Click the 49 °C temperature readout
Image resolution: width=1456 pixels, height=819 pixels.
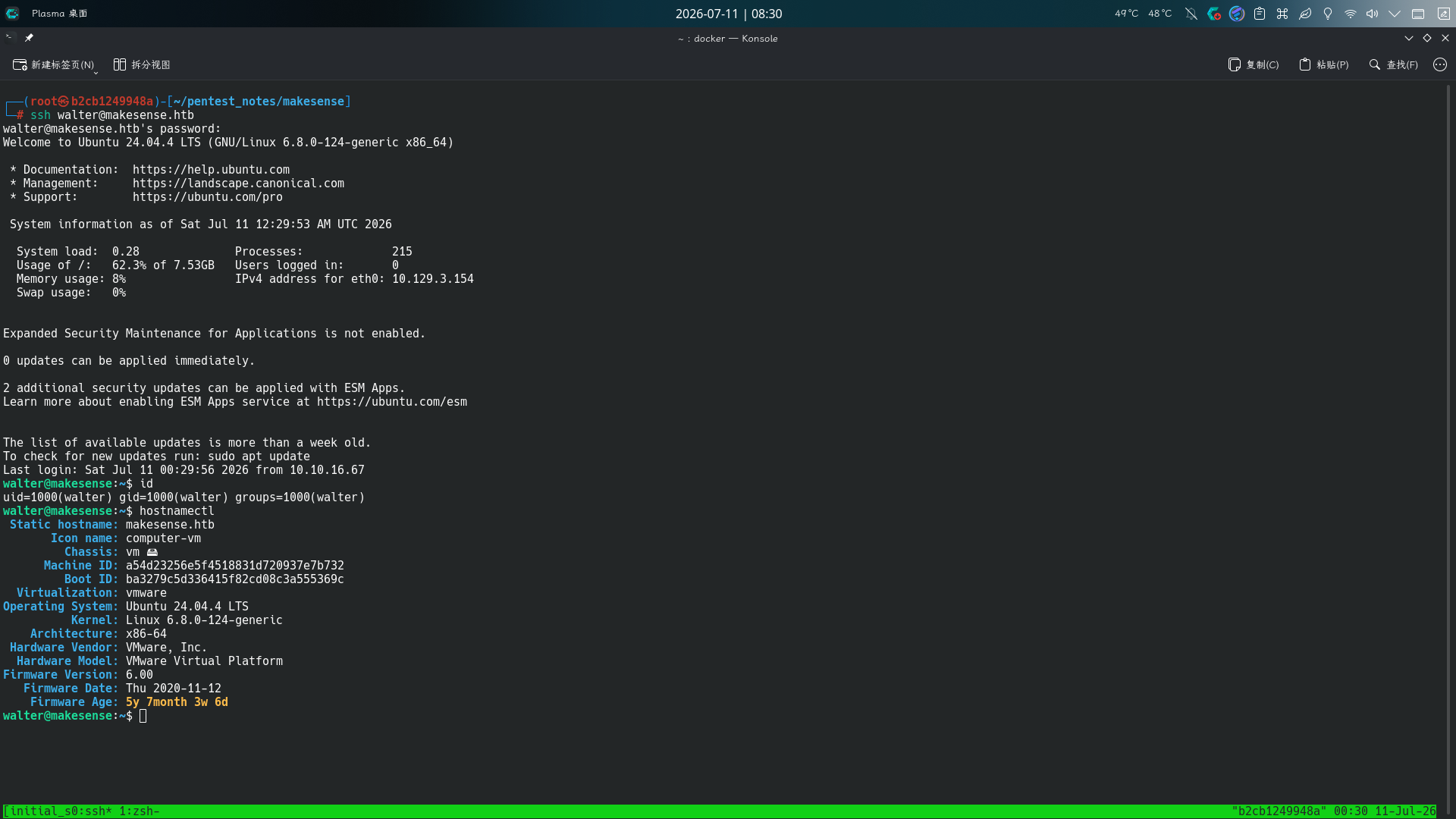(1126, 14)
